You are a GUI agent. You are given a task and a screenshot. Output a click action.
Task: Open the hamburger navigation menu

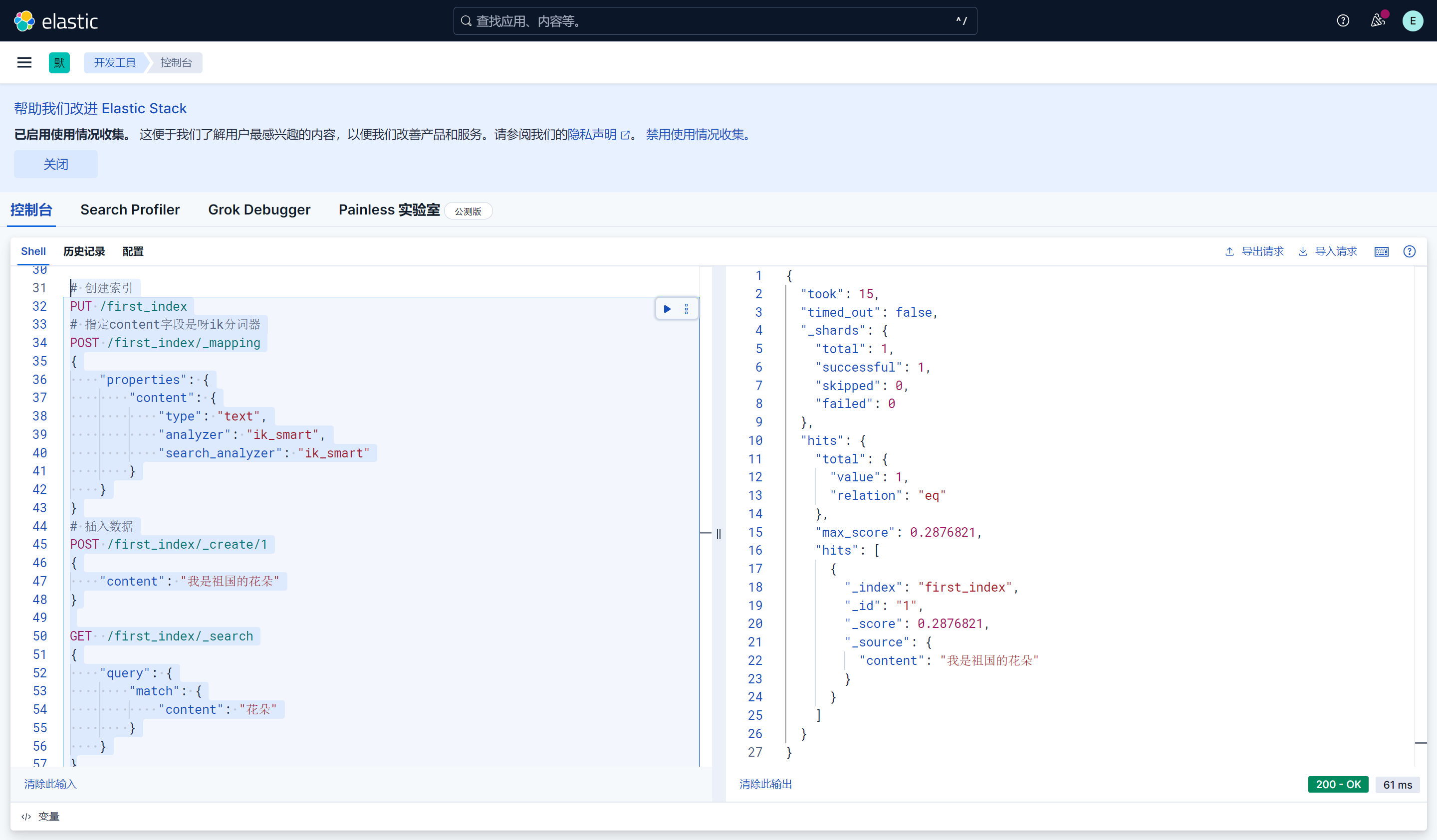pos(24,62)
